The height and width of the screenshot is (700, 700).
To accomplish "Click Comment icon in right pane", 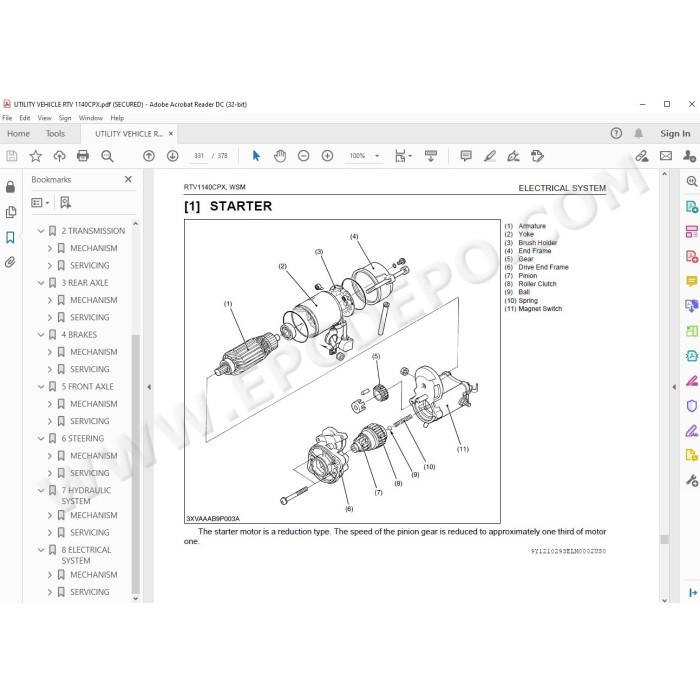I will tap(692, 281).
